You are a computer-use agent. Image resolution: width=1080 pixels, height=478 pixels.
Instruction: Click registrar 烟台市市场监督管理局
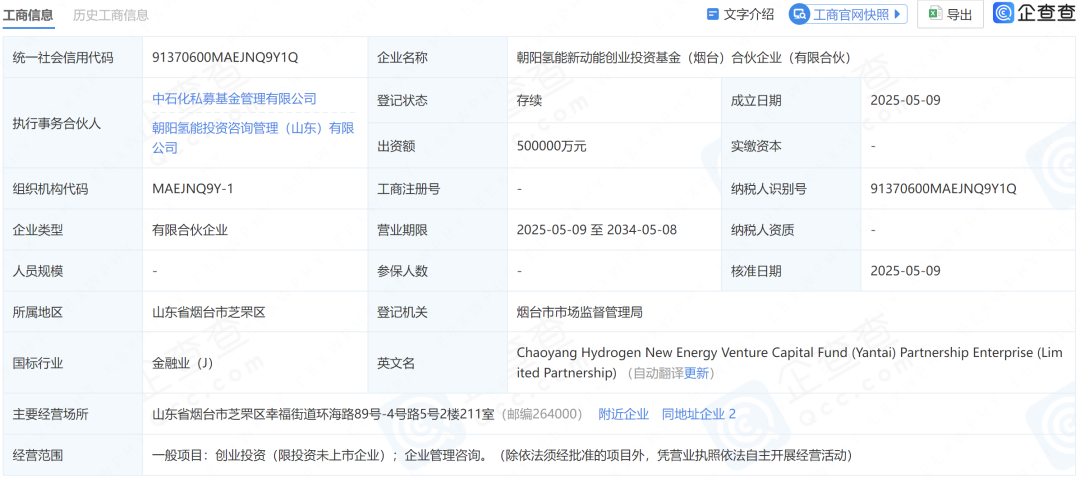pos(579,312)
